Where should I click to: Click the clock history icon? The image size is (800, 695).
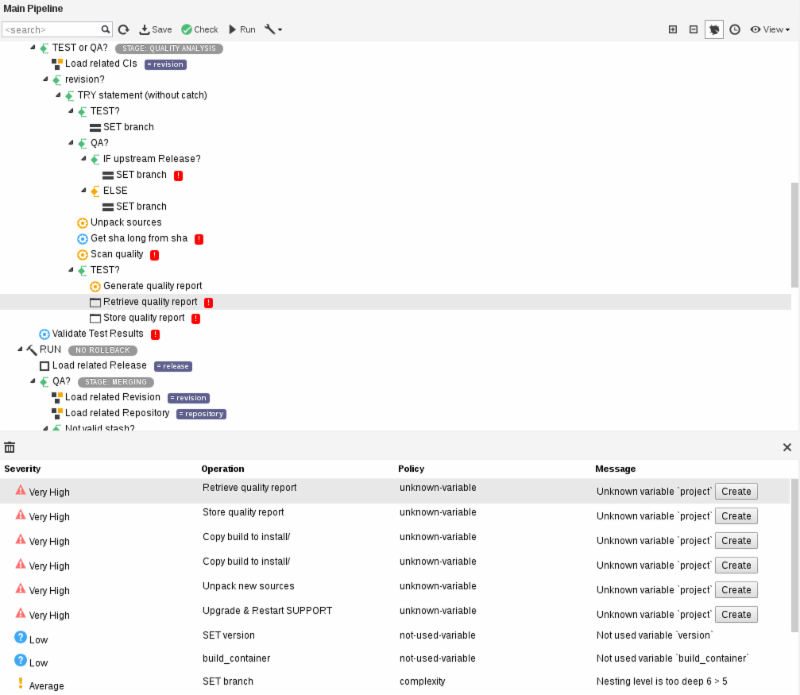point(735,30)
